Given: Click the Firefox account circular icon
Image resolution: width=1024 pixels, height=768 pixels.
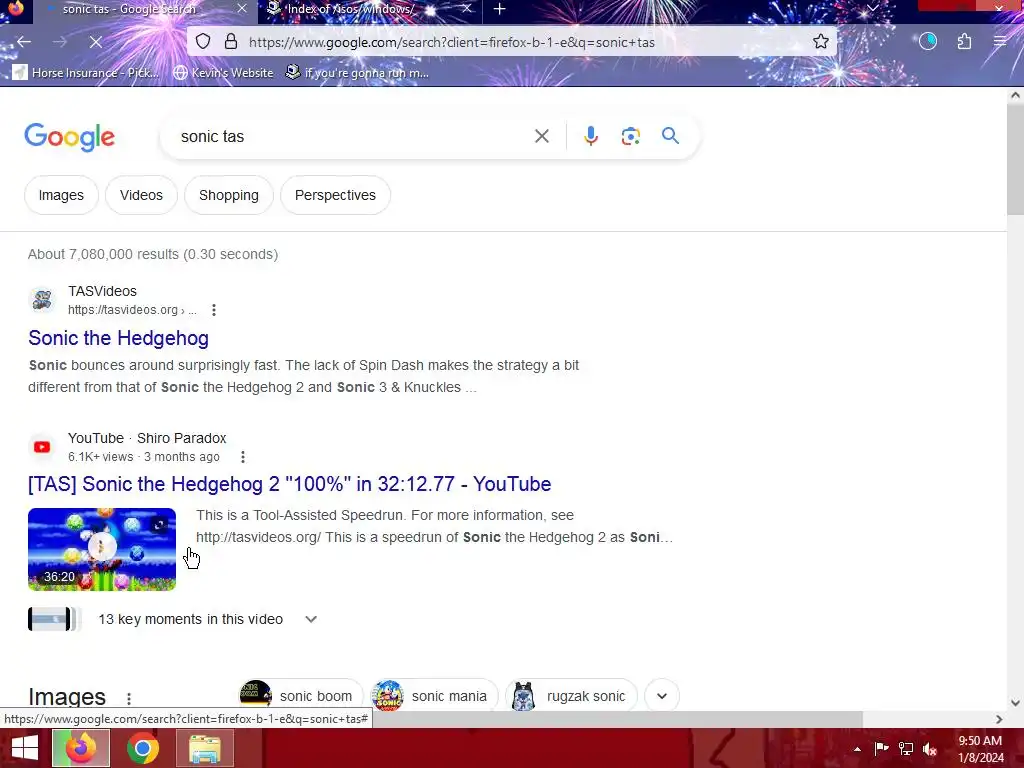Looking at the screenshot, I should click(x=928, y=42).
